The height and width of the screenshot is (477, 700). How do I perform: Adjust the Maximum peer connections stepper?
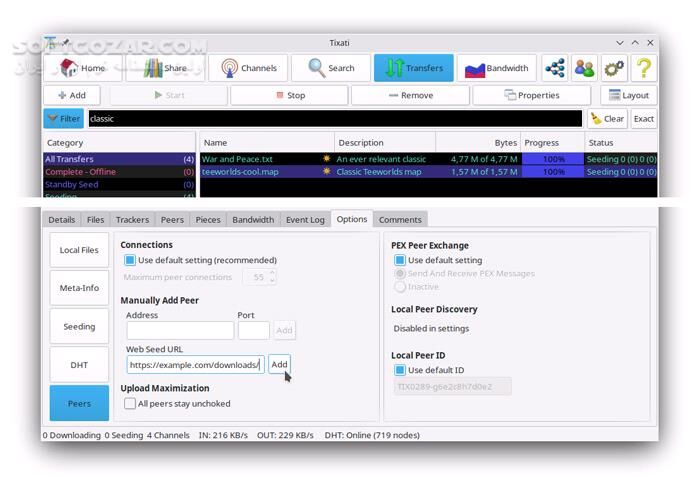tap(272, 277)
